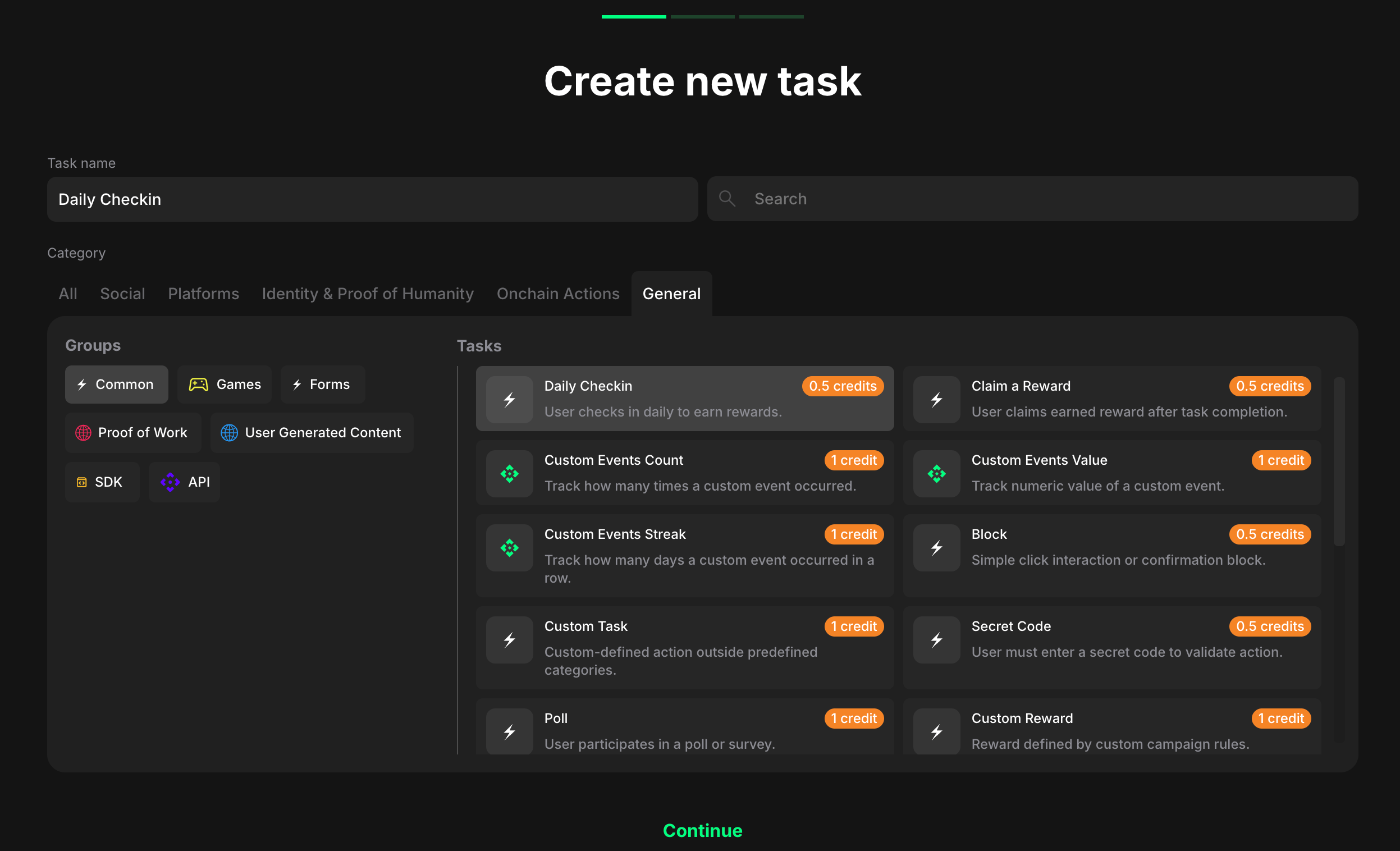Viewport: 1400px width, 851px height.
Task: Click the 0.5 credits badge on Claim a Reward
Action: click(1270, 386)
